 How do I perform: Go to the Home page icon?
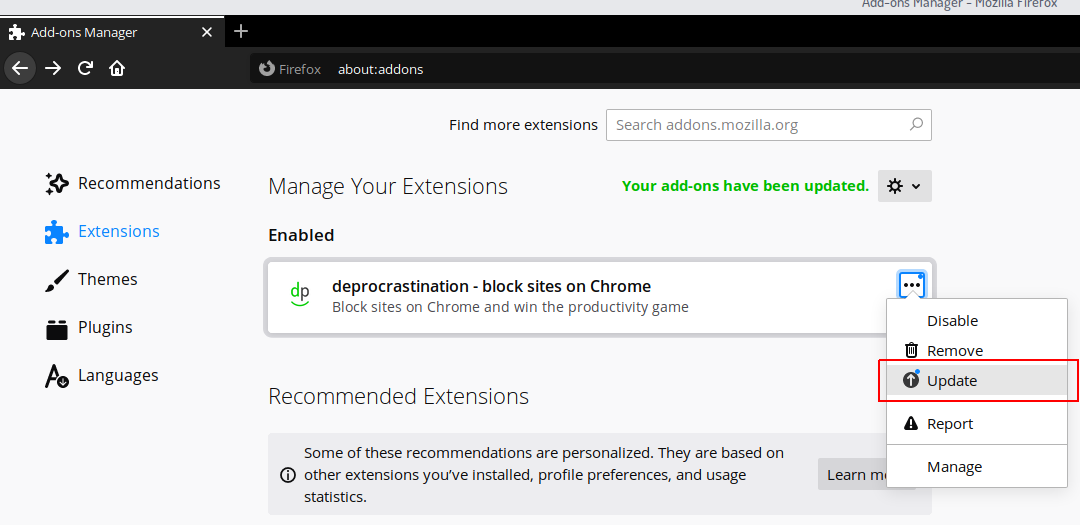click(117, 68)
